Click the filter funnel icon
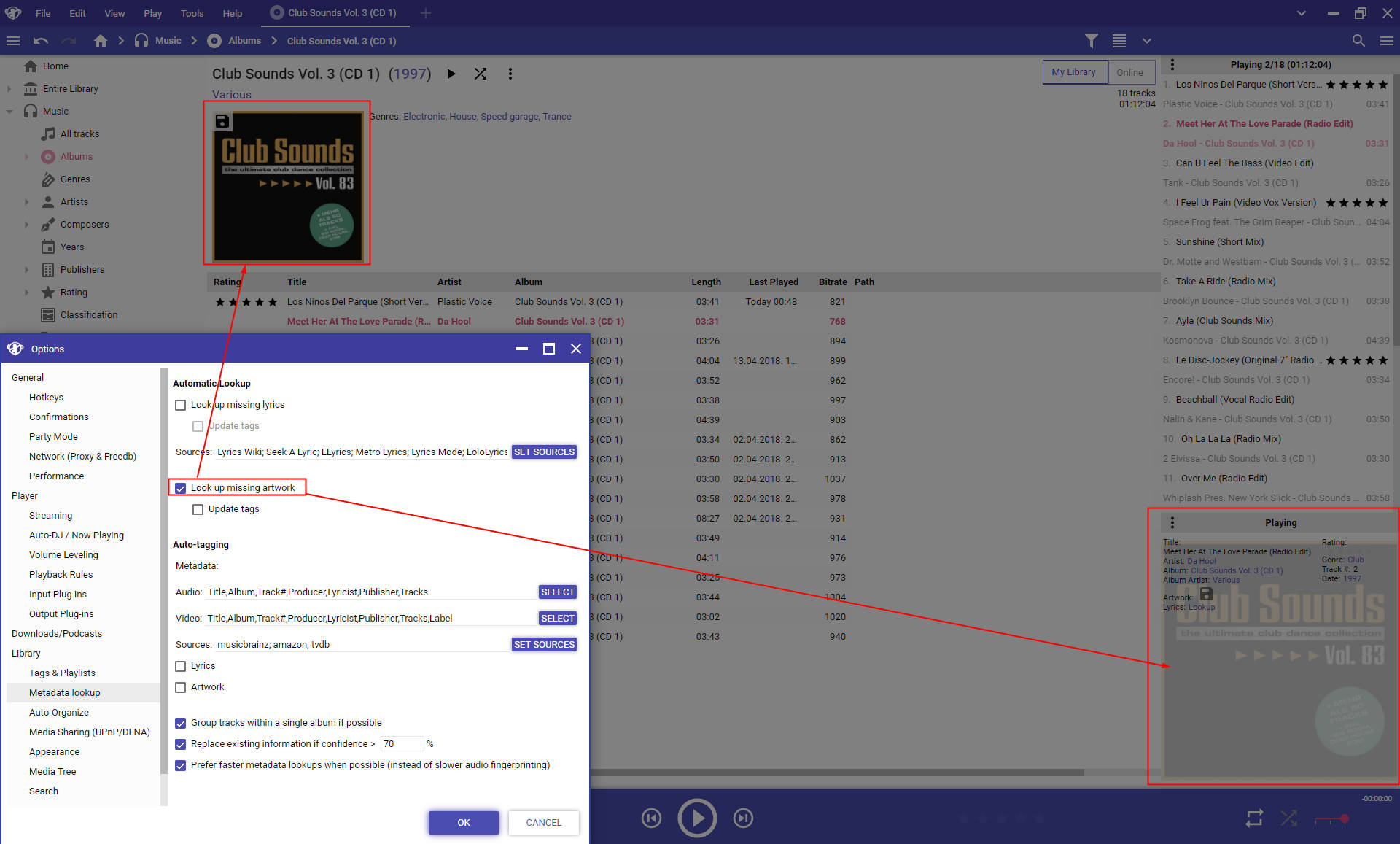 pyautogui.click(x=1091, y=41)
